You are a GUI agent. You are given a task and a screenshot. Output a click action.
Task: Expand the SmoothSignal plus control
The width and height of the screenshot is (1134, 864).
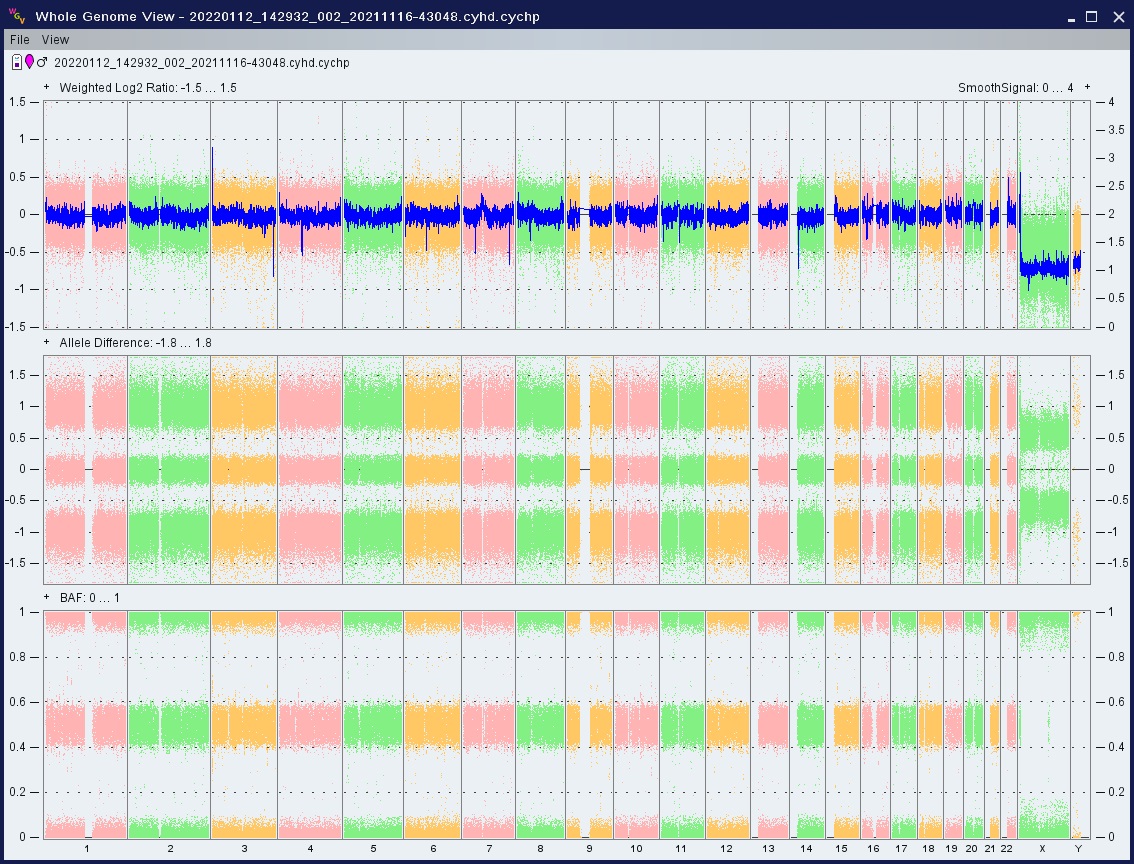(x=1087, y=88)
